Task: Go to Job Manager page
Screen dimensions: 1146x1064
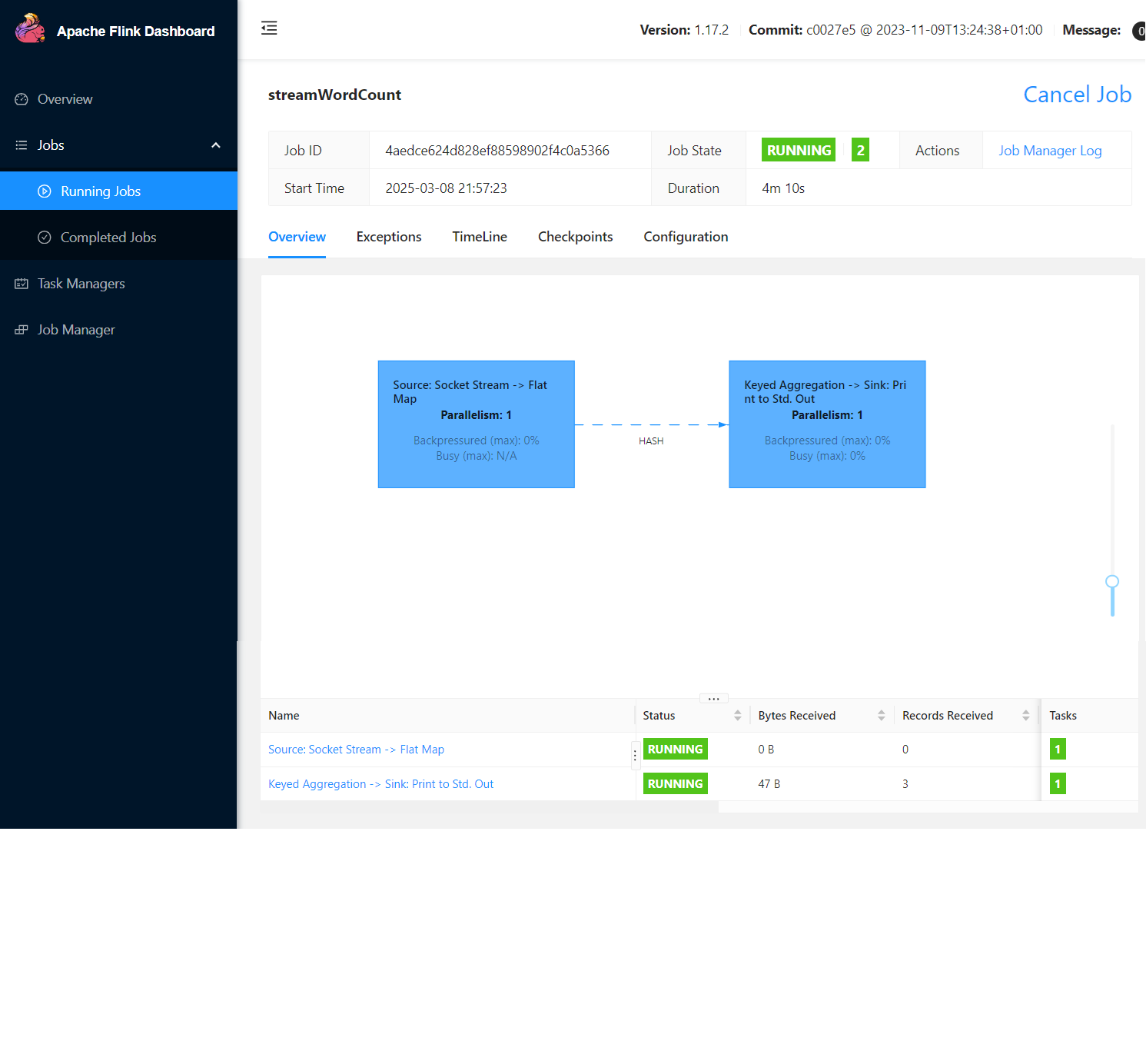Action: [x=118, y=330]
